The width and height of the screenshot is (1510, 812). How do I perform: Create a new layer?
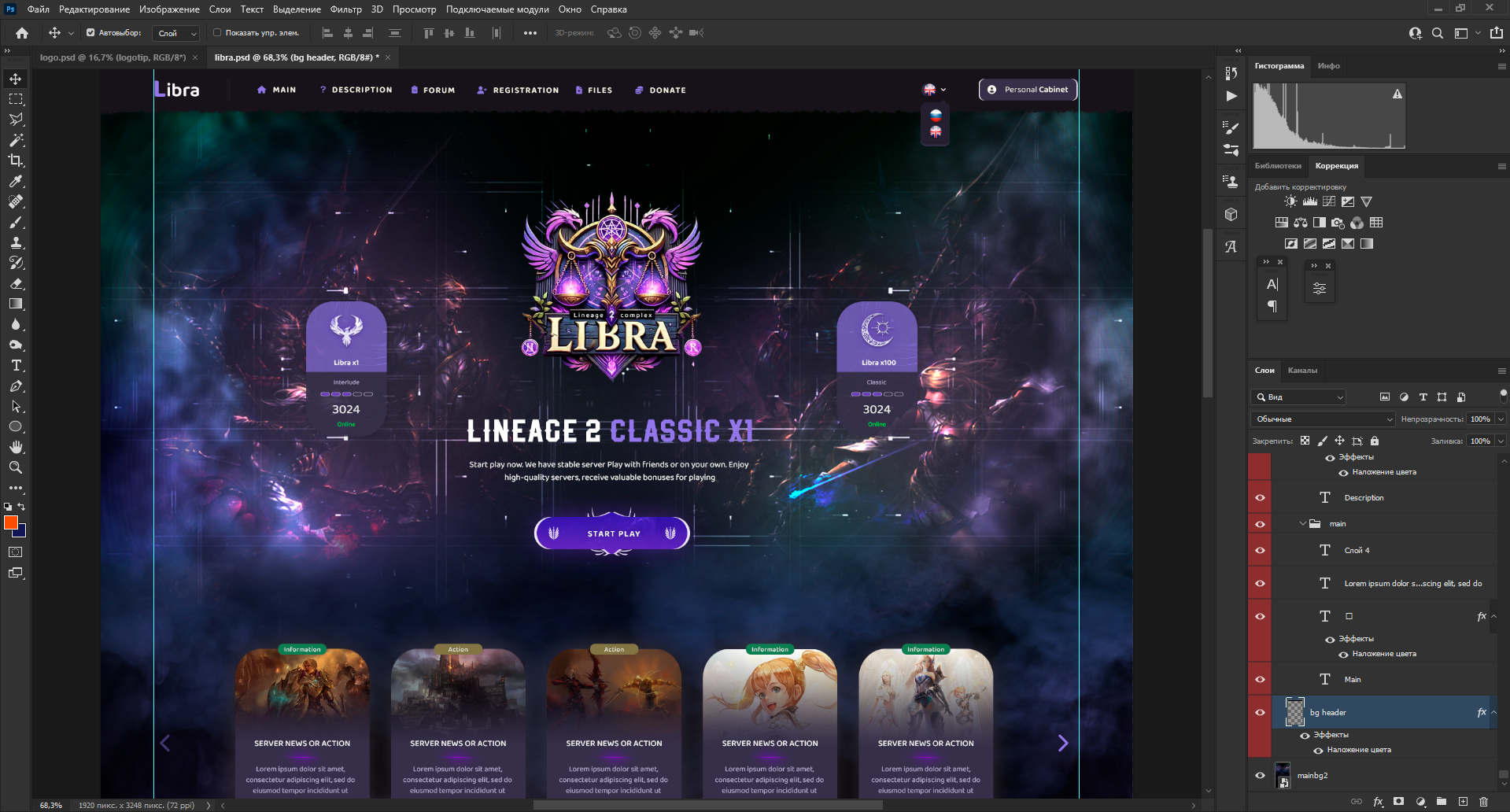tap(1463, 802)
